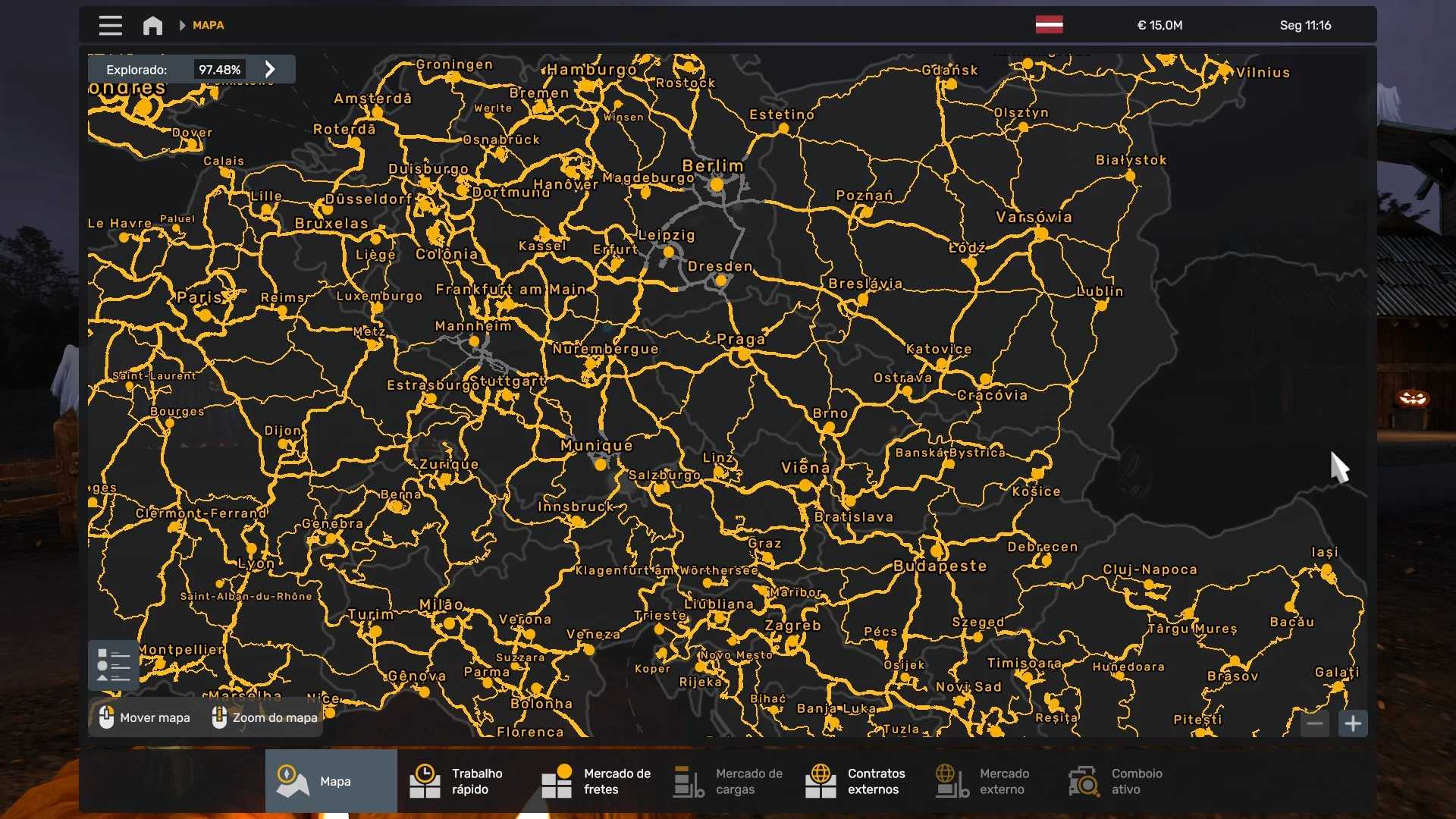Open the Mapa tab

click(x=331, y=781)
